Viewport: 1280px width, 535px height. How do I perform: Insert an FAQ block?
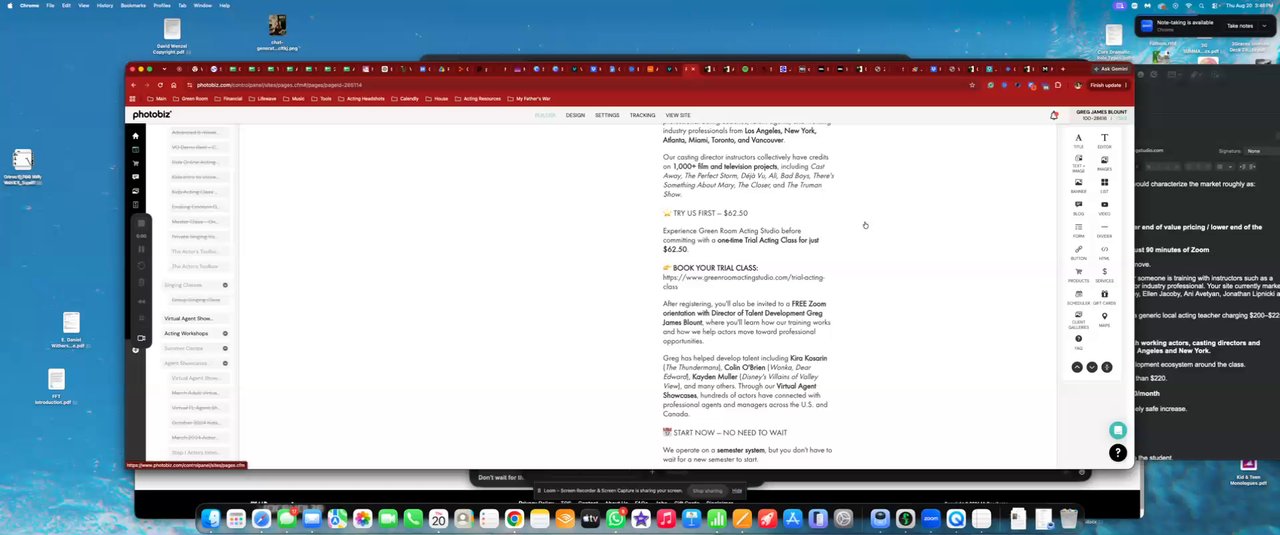click(x=1078, y=342)
